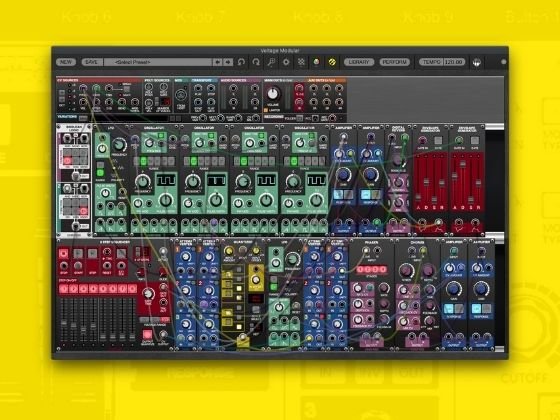The width and height of the screenshot is (560, 420).
Task: Click the Tempo value field showing 120.00
Action: coord(454,62)
